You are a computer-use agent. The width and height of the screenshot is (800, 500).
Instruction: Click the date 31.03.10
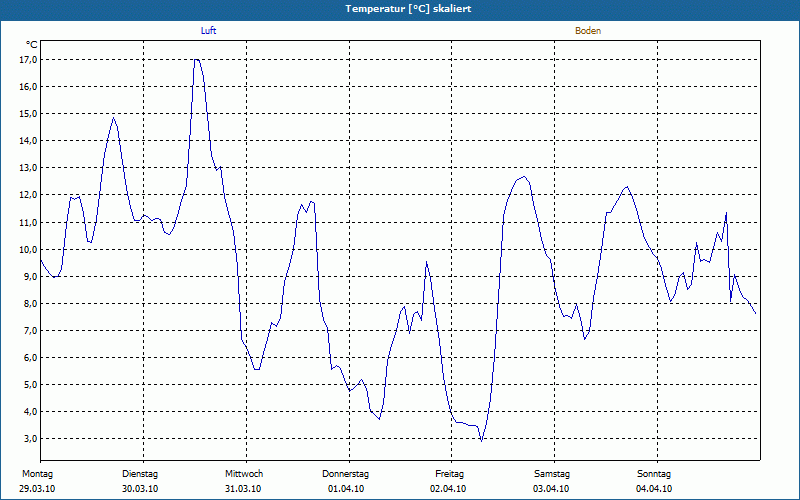tap(243, 489)
